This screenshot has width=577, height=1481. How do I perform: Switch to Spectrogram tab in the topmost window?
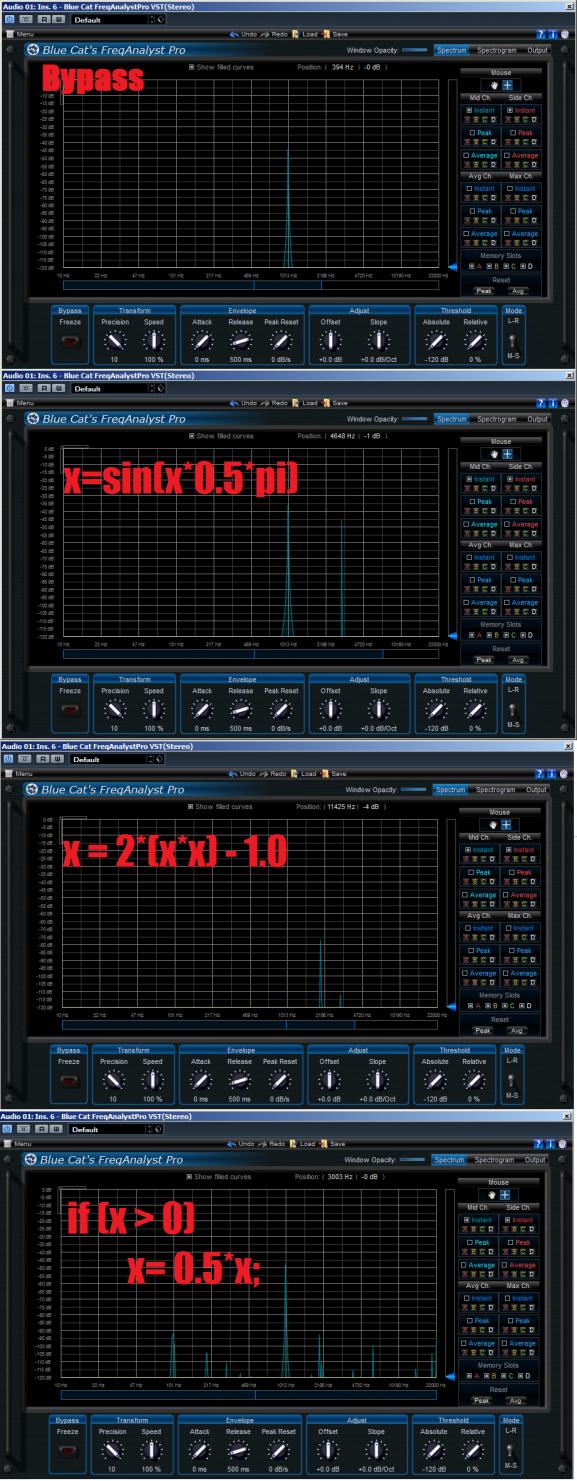(x=498, y=50)
